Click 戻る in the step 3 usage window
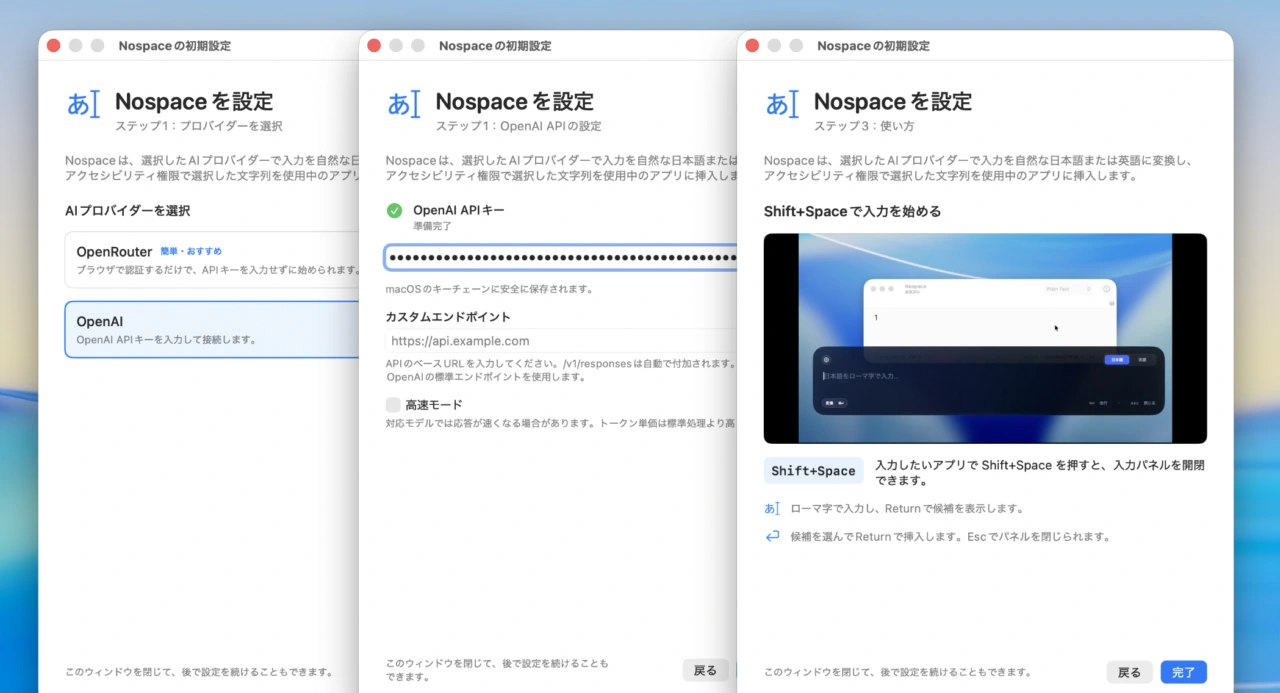This screenshot has width=1280, height=693. (1130, 672)
